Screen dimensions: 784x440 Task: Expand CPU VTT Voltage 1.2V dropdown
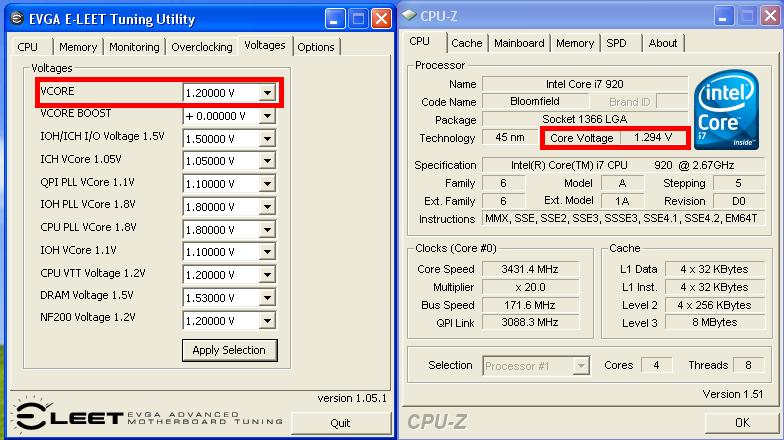pos(268,275)
